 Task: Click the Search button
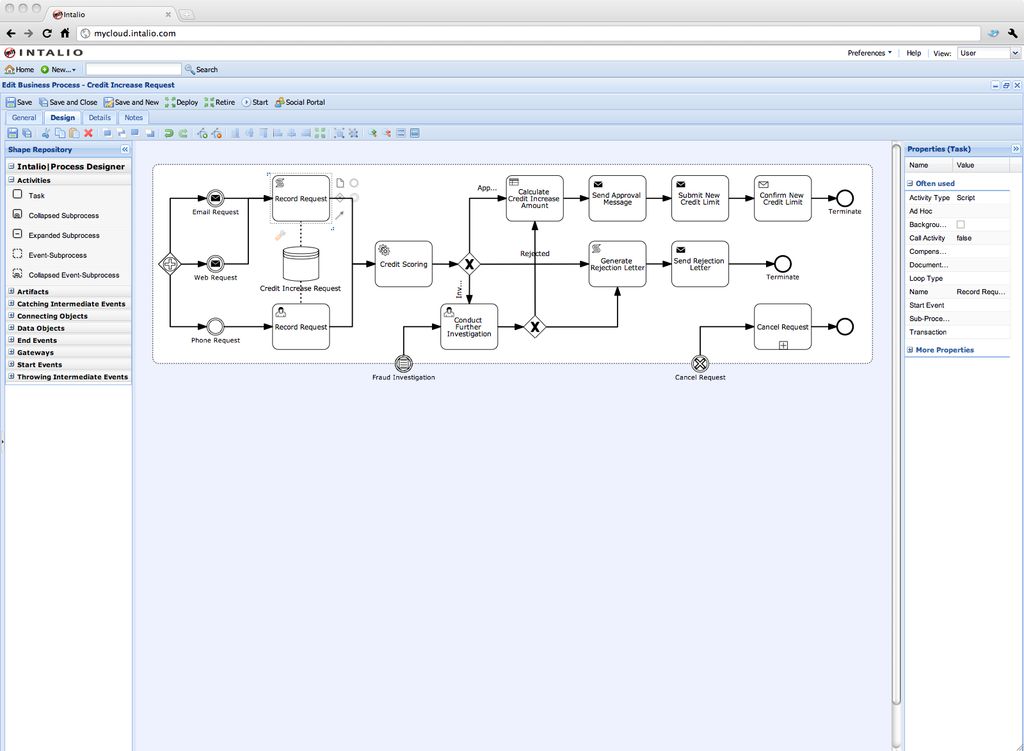201,69
